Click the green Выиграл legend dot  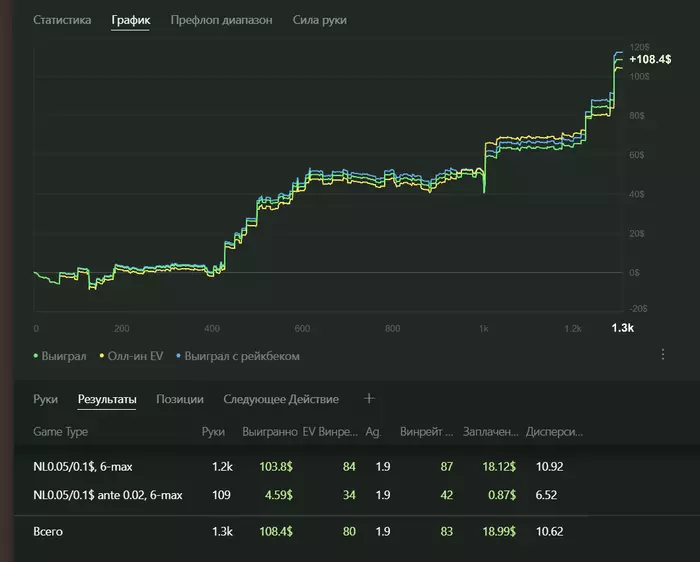click(x=36, y=356)
